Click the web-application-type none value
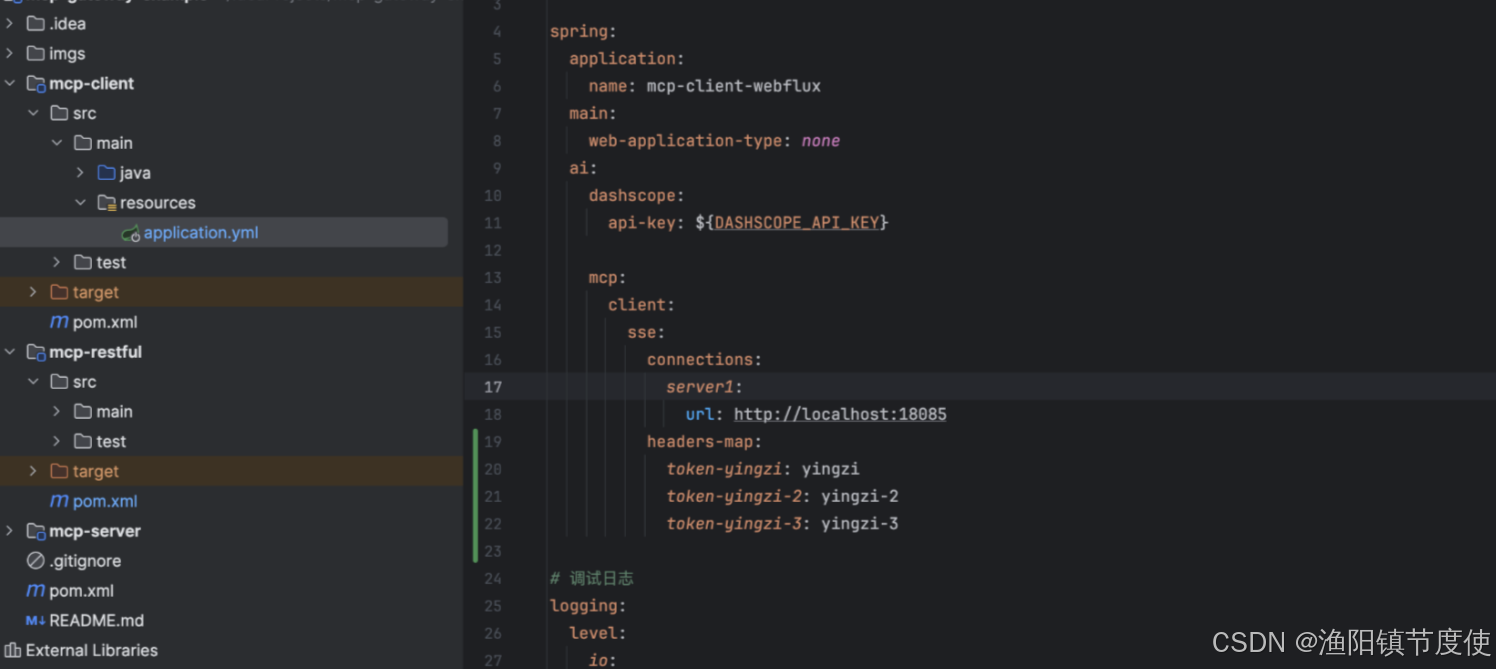1496x669 pixels. click(x=820, y=141)
